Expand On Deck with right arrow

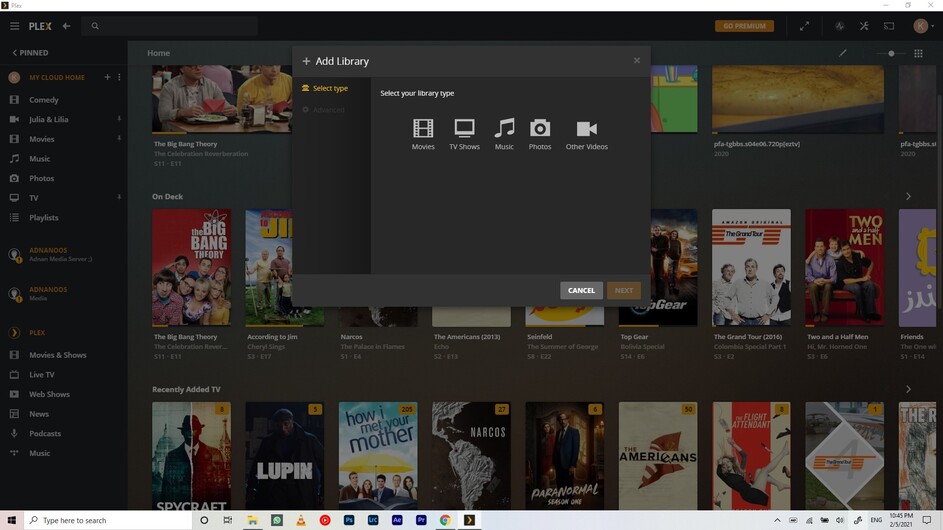click(908, 196)
